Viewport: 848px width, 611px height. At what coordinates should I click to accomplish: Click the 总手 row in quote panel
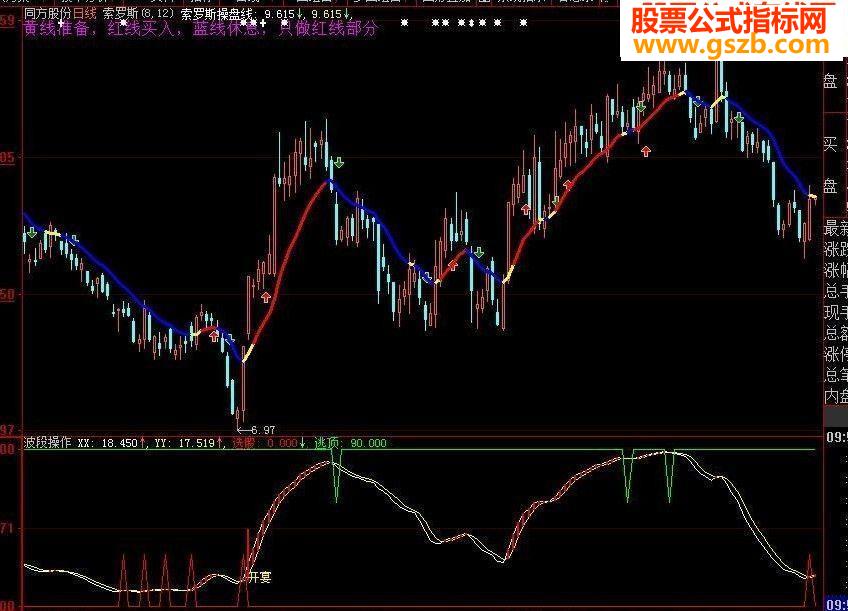coord(836,291)
